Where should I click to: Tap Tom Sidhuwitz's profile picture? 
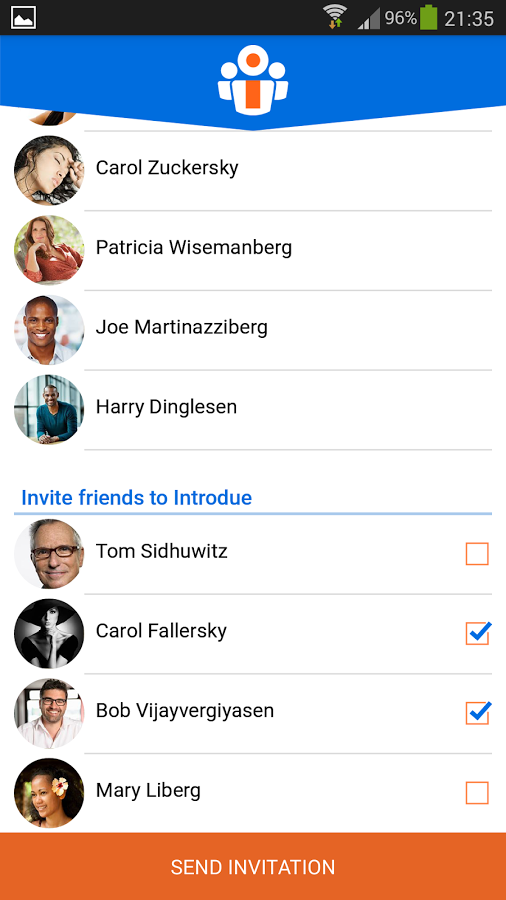coord(49,554)
